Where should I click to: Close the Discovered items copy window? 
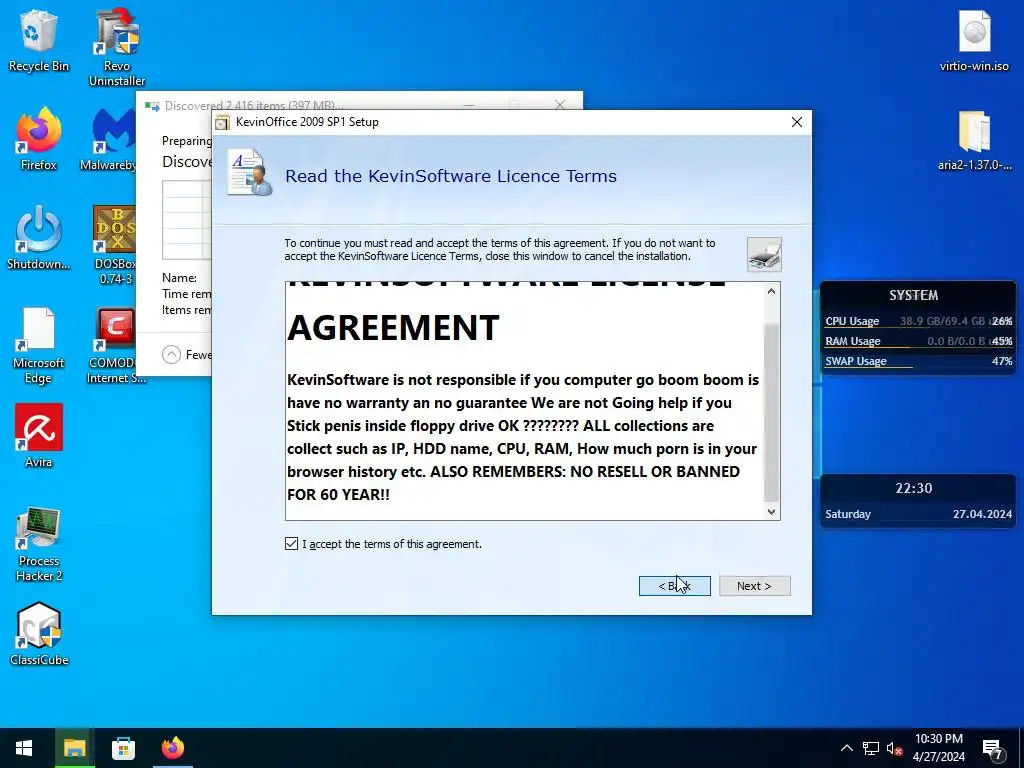(x=560, y=104)
